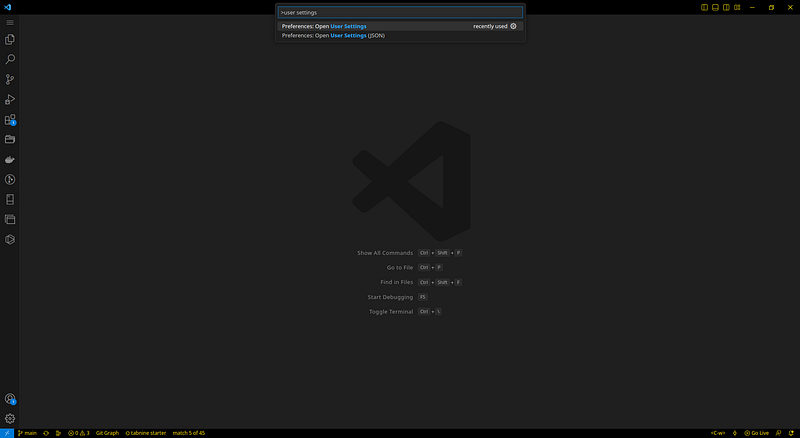Open the errors and warnings status indicator

[x=79, y=433]
